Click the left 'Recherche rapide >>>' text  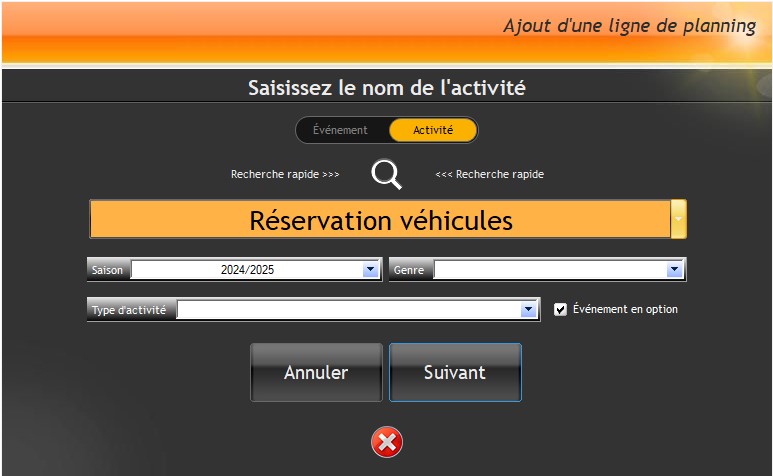285,174
